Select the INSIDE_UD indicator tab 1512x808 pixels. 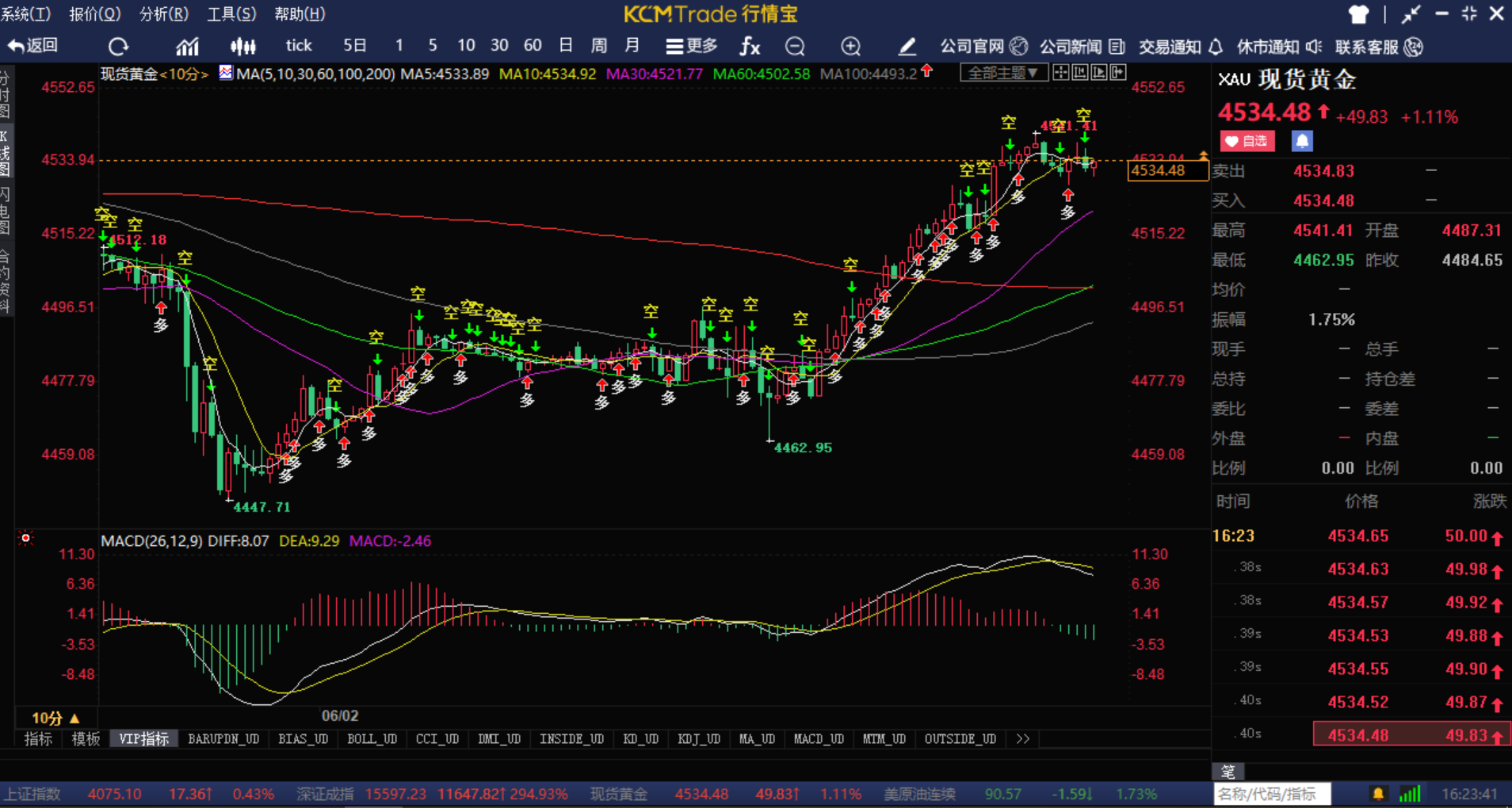coord(572,739)
